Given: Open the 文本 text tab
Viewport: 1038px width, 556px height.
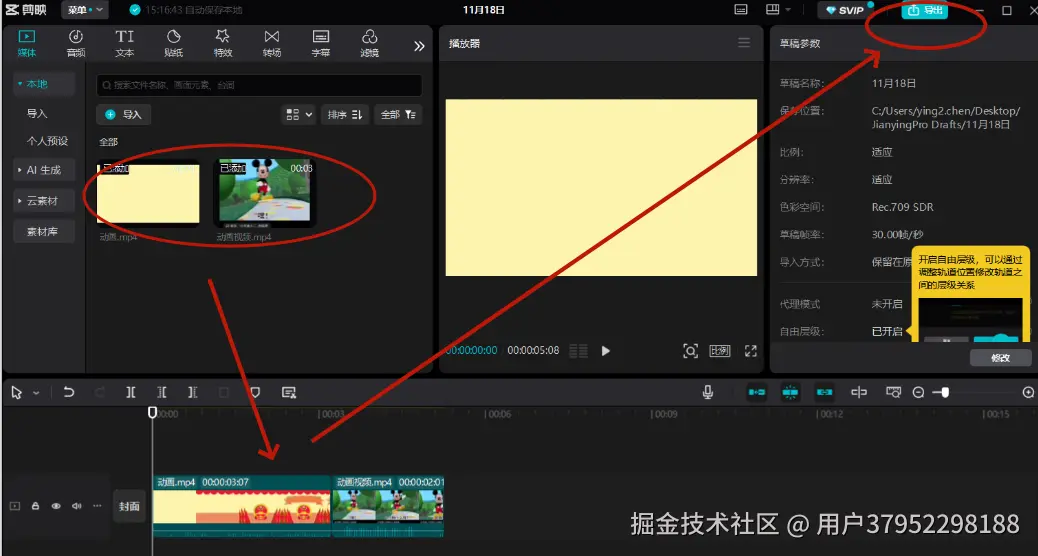Looking at the screenshot, I should click(x=124, y=43).
